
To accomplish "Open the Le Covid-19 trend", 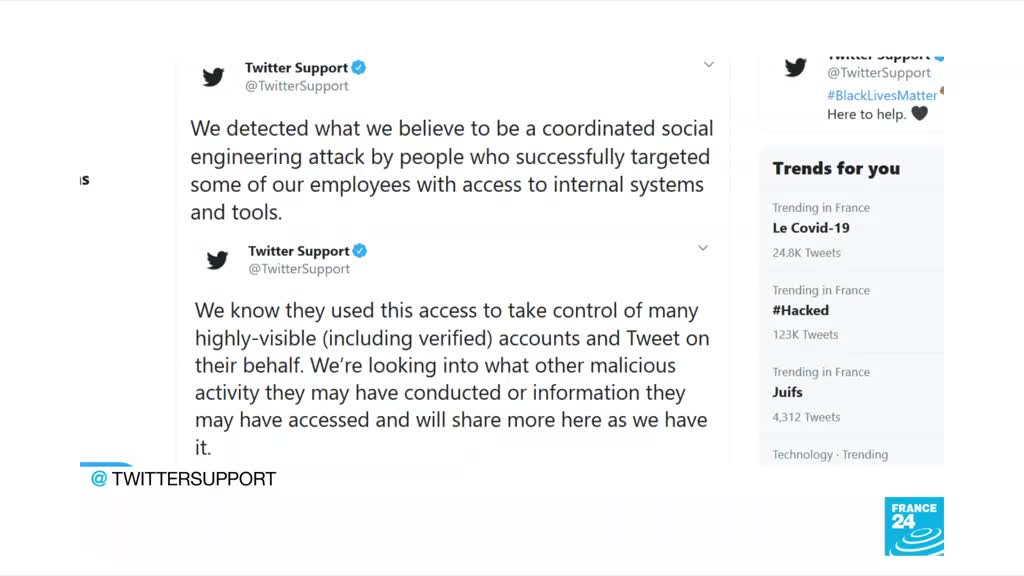I will pos(811,228).
